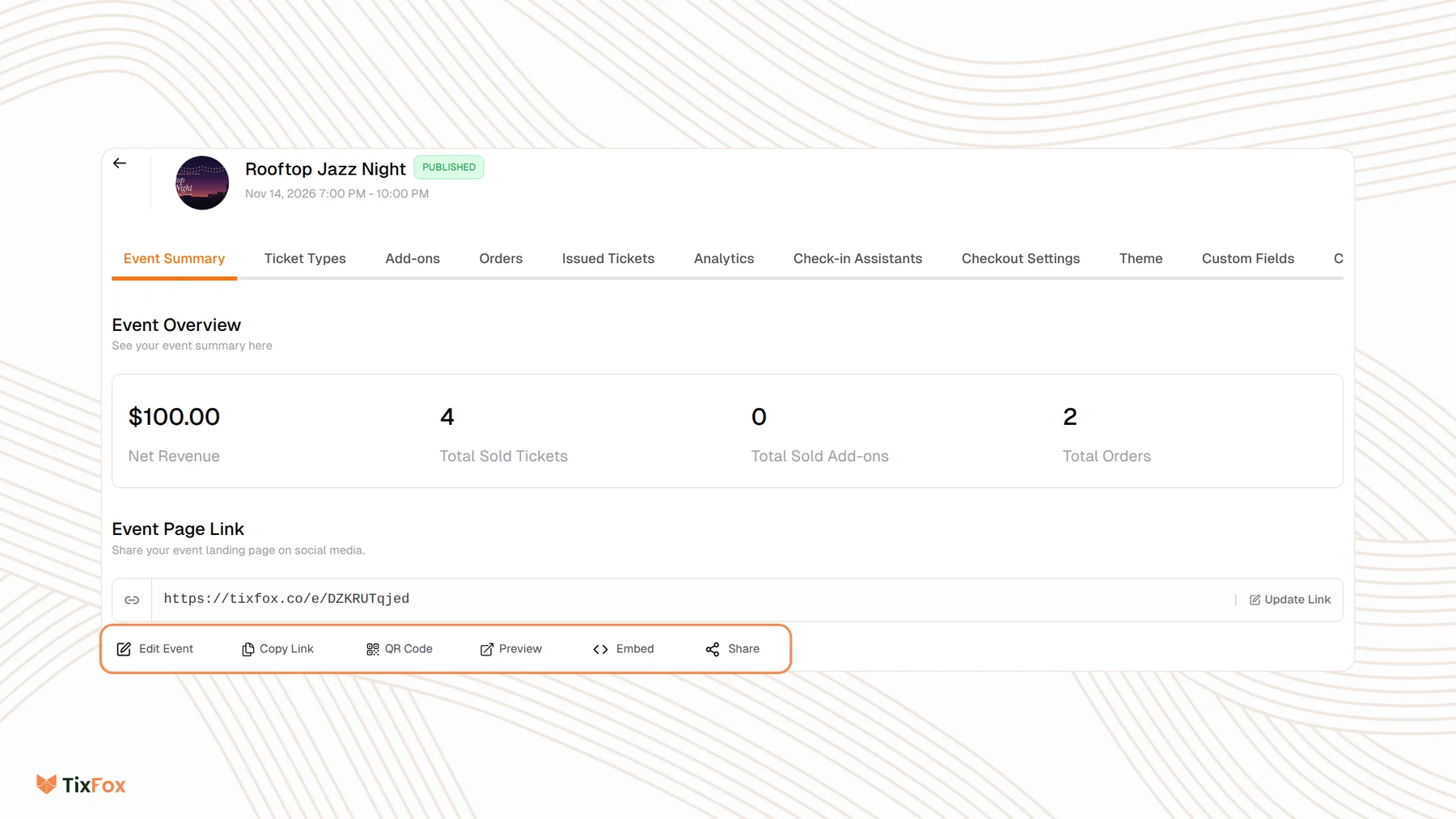Viewport: 1456px width, 819px height.
Task: Click the Embed button label
Action: (x=635, y=649)
